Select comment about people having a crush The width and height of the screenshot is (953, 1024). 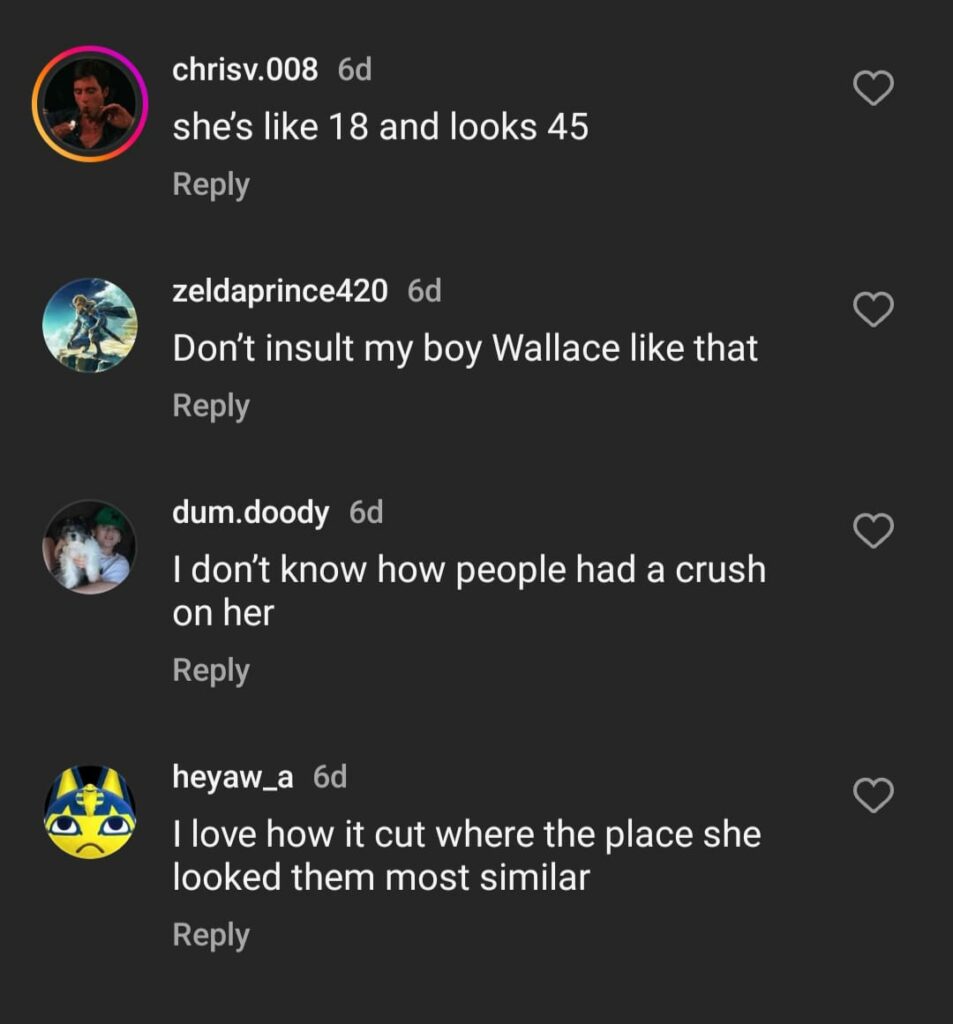(469, 591)
